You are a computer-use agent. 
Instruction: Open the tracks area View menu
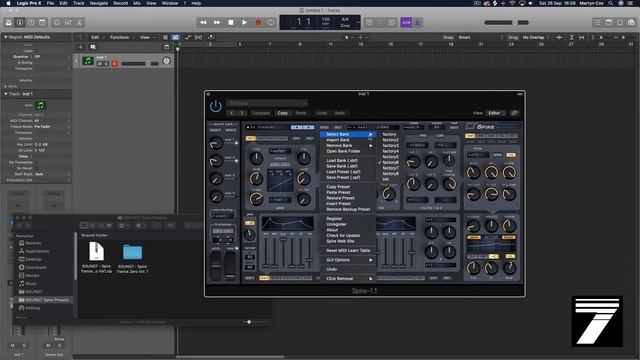point(147,37)
